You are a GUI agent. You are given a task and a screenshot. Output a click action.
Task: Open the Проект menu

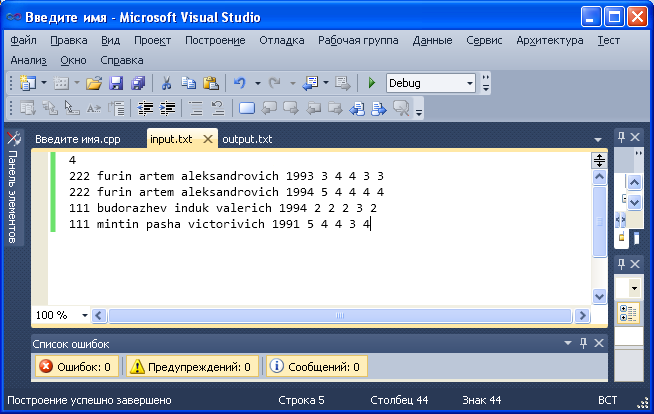pos(153,40)
